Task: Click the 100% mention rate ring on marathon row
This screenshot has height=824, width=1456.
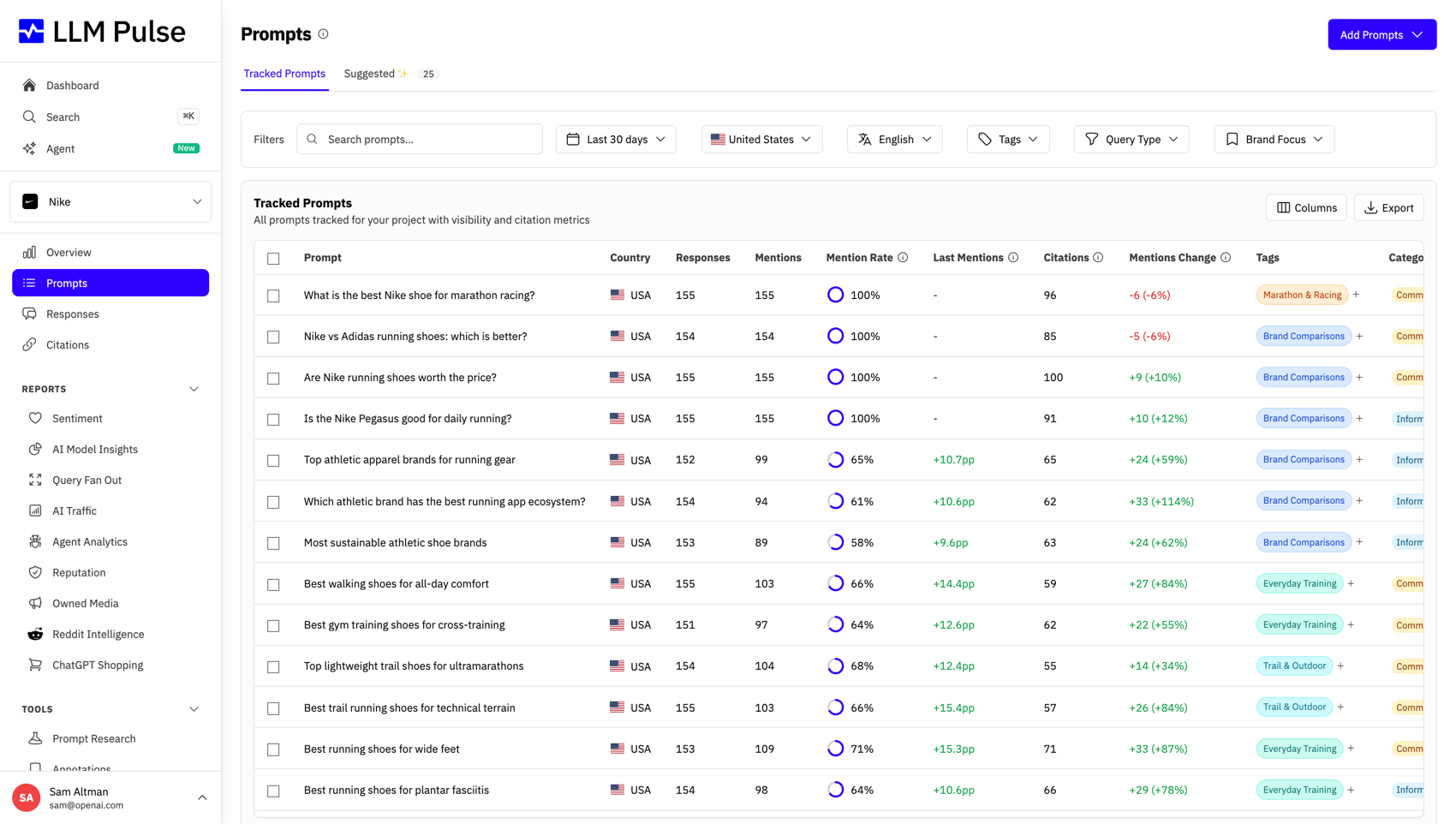Action: click(835, 295)
